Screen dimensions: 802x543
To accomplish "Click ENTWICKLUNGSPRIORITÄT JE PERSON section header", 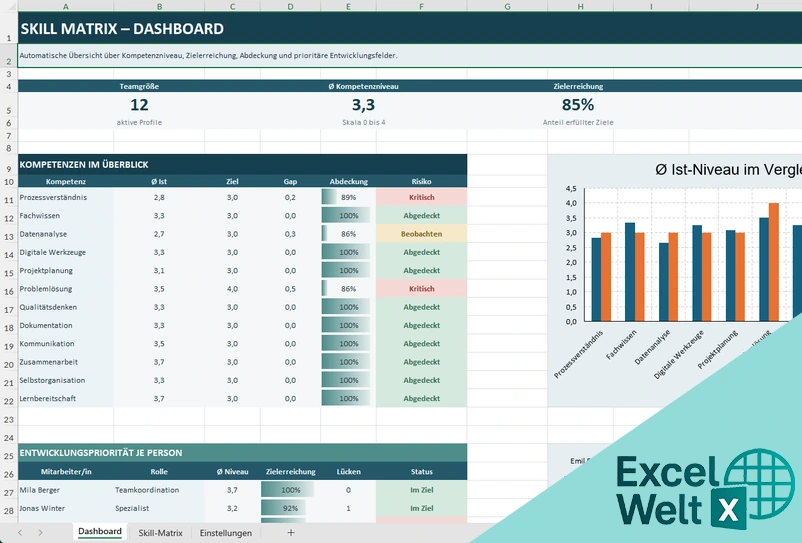I will coord(242,453).
